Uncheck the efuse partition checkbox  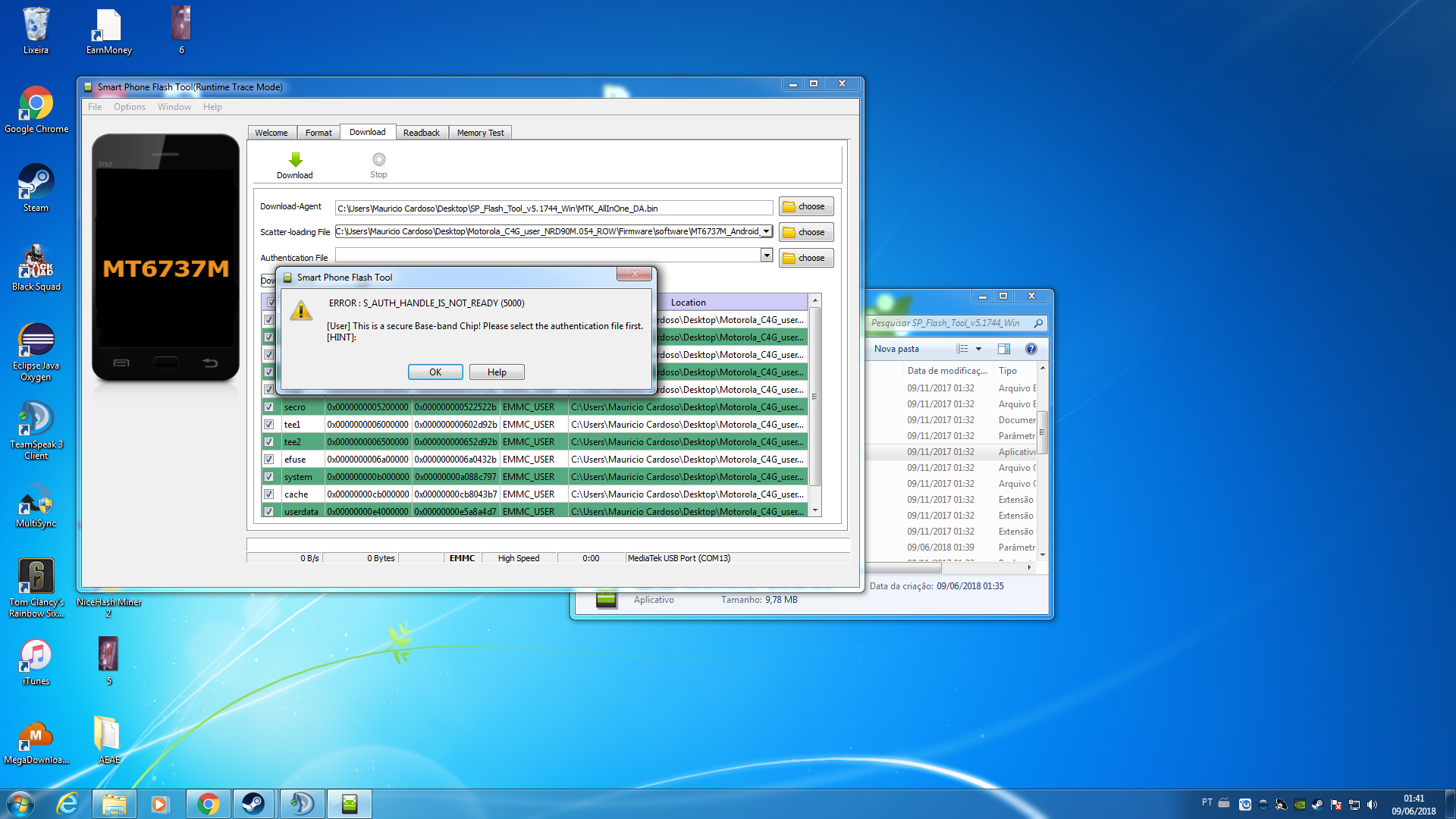[268, 460]
